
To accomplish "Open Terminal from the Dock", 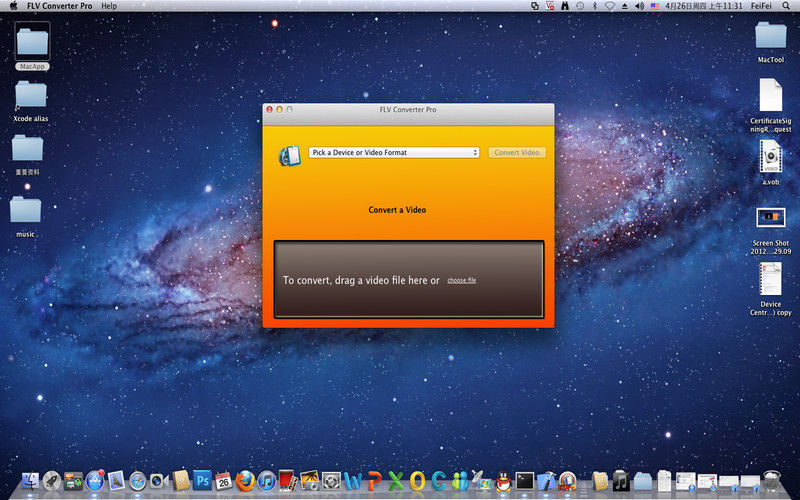I will 524,481.
